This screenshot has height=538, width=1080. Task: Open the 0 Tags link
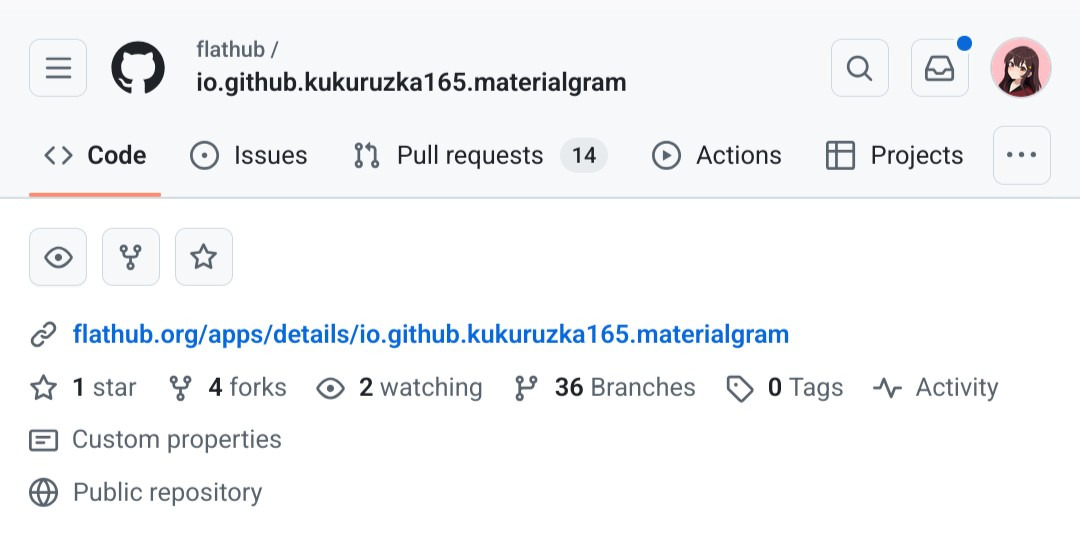tap(785, 388)
